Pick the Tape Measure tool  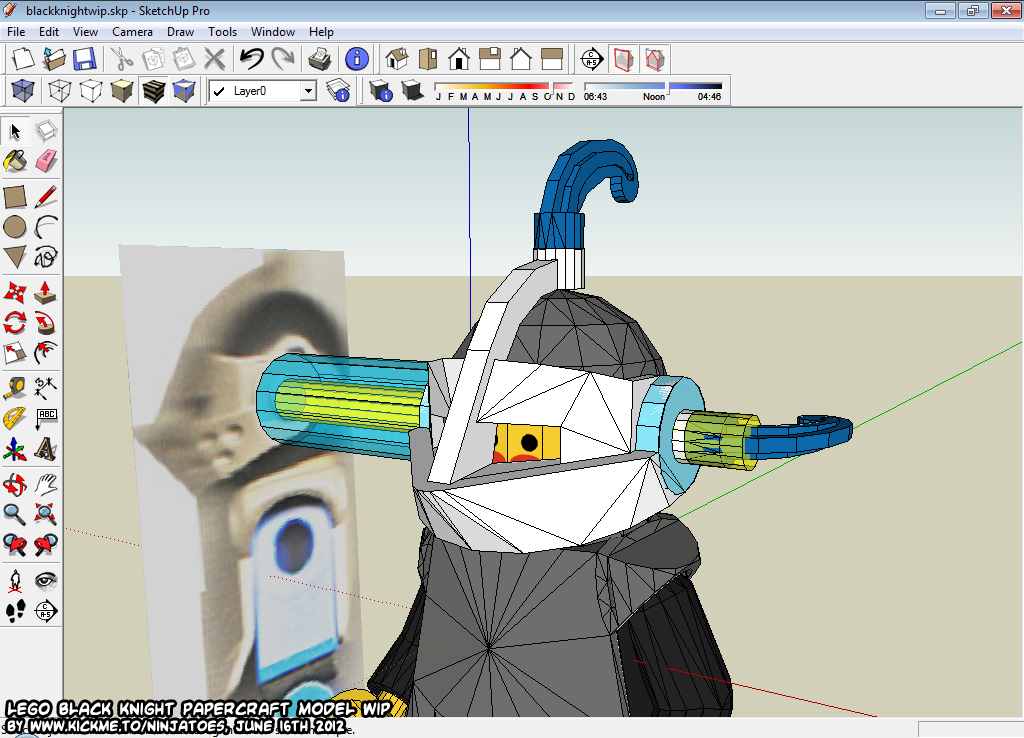click(14, 388)
